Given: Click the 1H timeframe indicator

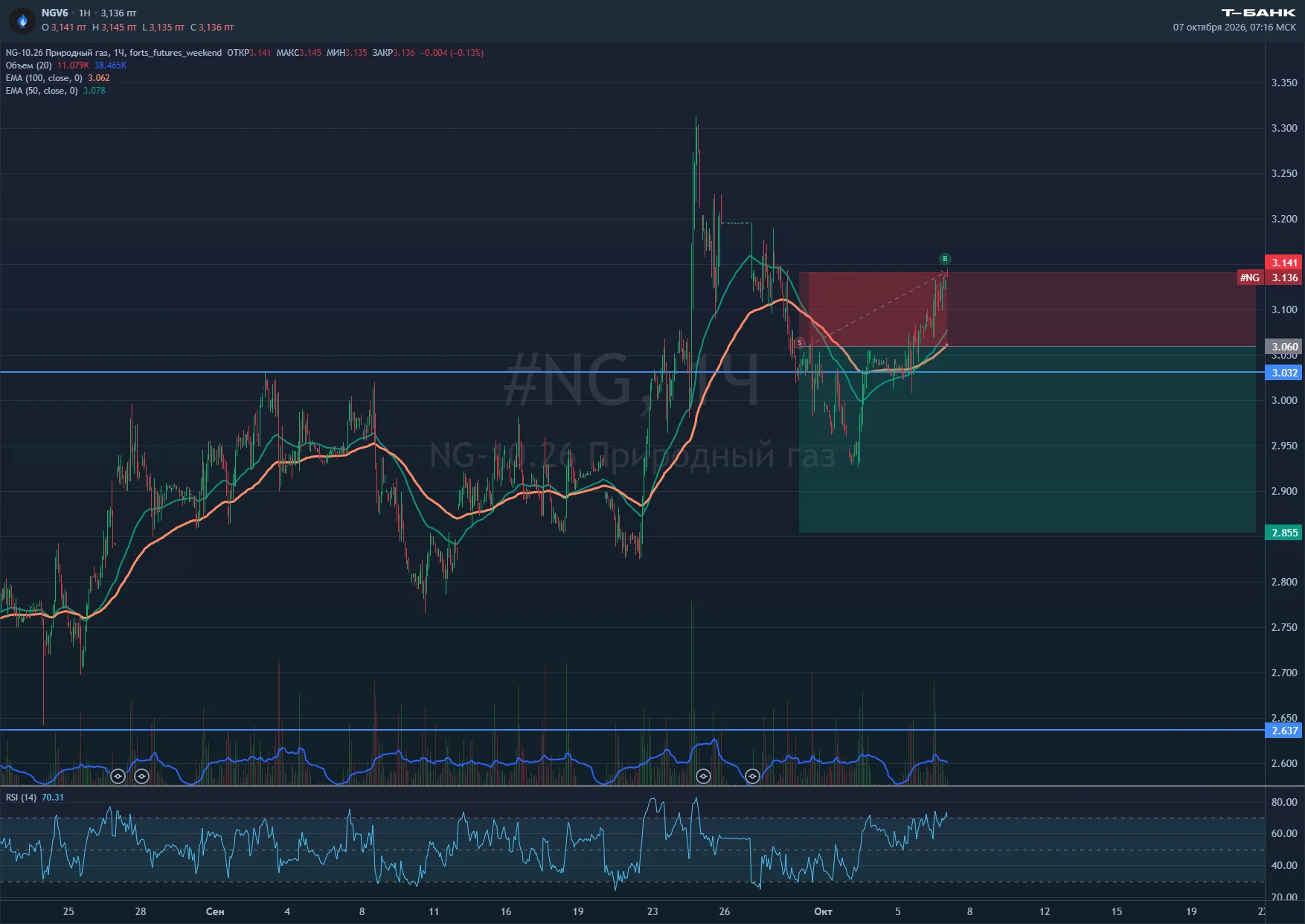Looking at the screenshot, I should click(x=85, y=13).
